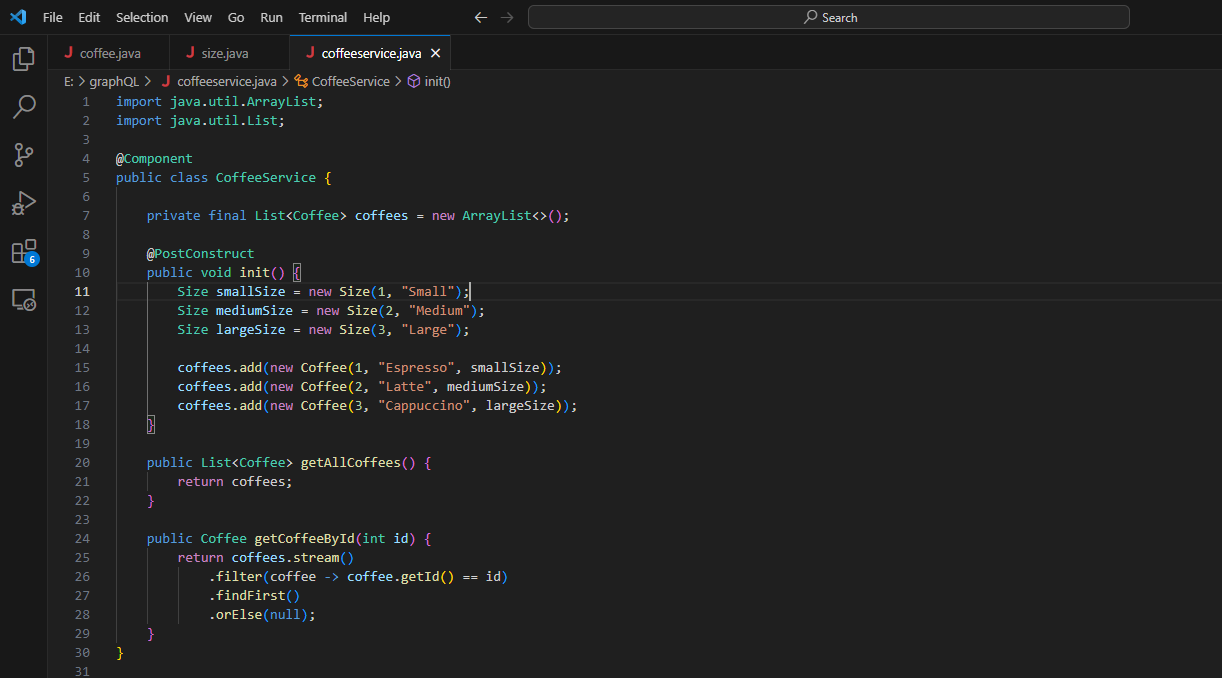Image resolution: width=1222 pixels, height=678 pixels.
Task: Click the .findFirst() call
Action: [x=255, y=596]
